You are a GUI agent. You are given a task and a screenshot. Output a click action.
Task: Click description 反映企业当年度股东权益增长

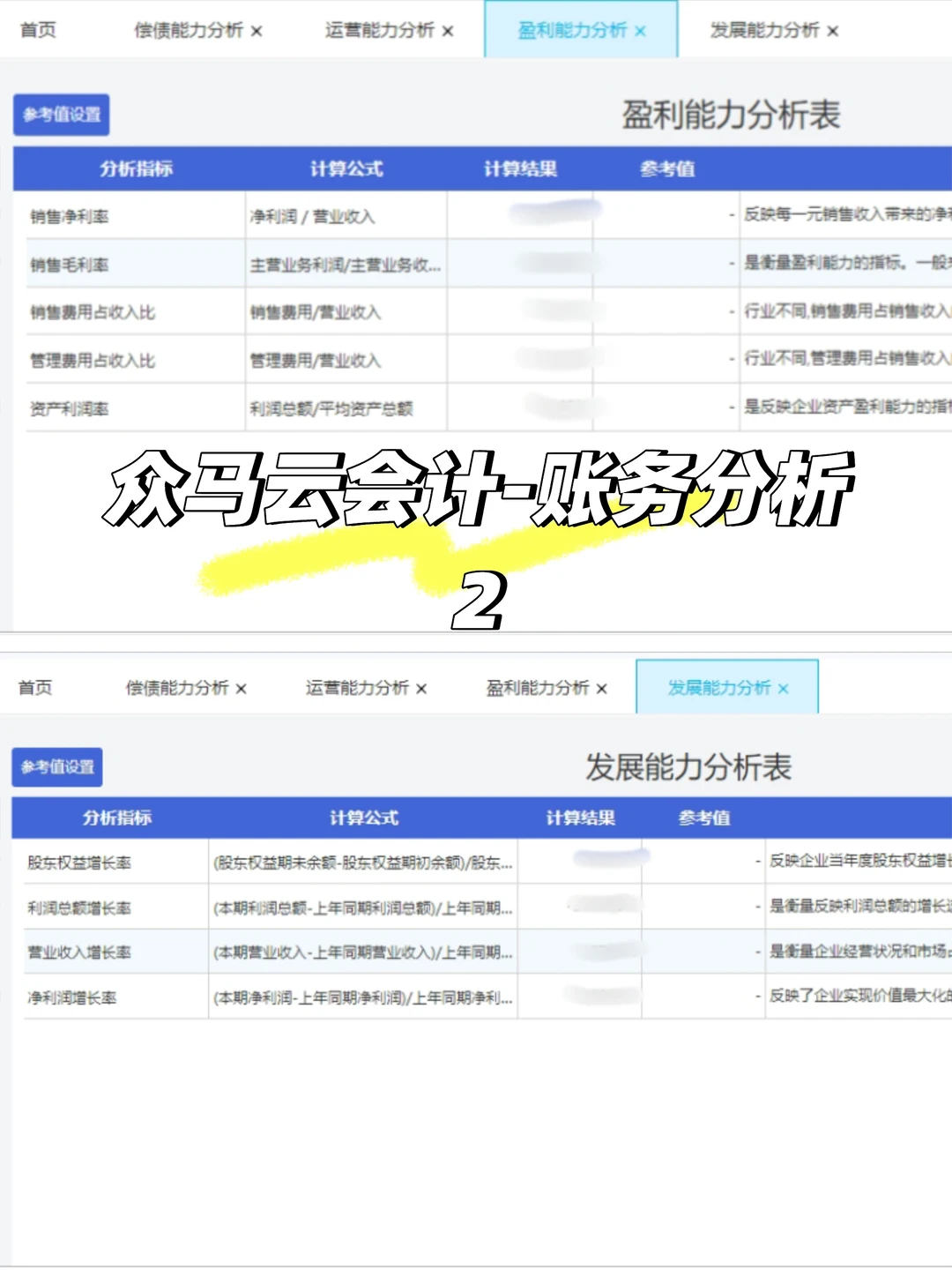(x=860, y=861)
